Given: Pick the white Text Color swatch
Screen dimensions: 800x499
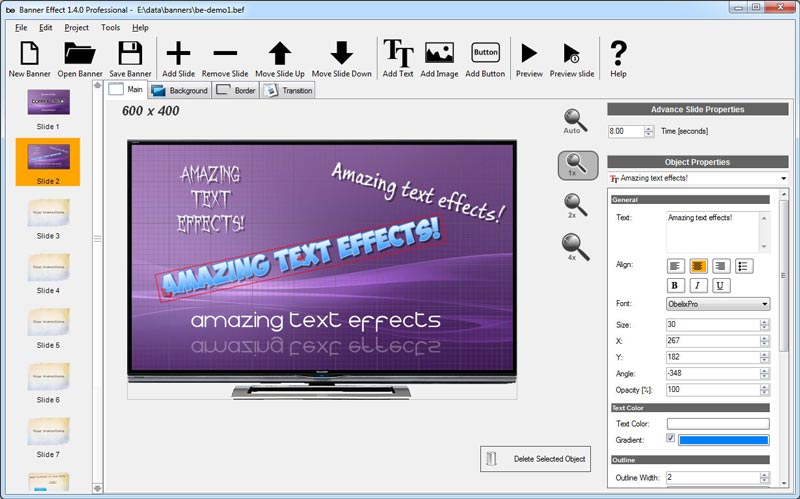Looking at the screenshot, I should (718, 423).
